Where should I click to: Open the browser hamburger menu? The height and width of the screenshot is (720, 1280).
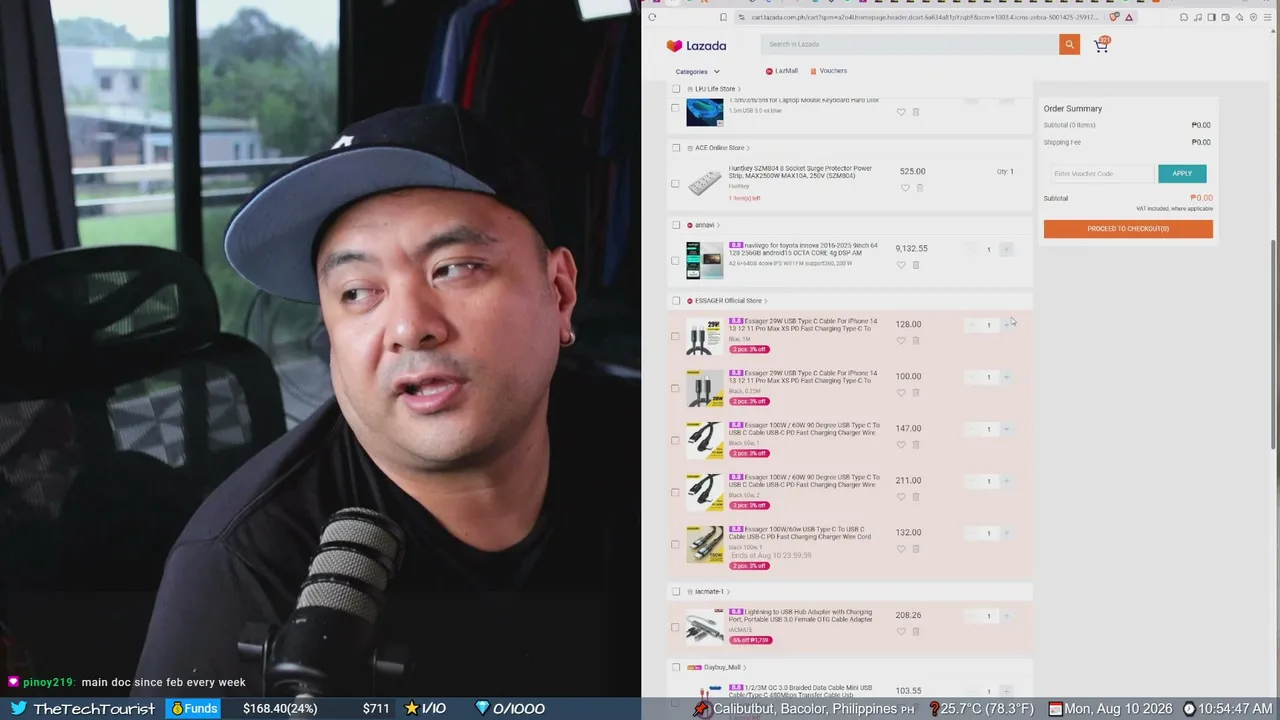(1267, 17)
